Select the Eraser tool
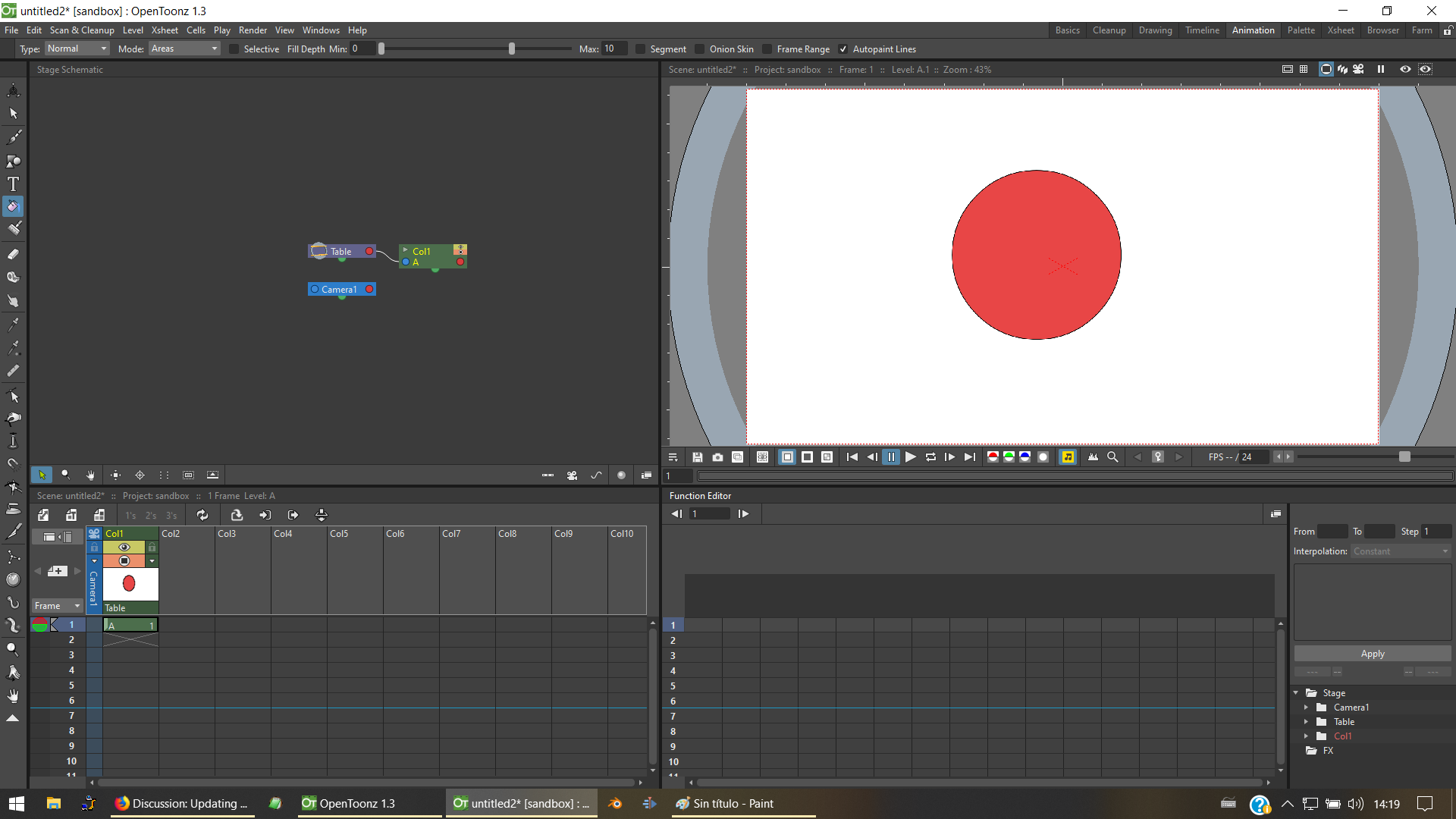The width and height of the screenshot is (1456, 819). click(13, 254)
